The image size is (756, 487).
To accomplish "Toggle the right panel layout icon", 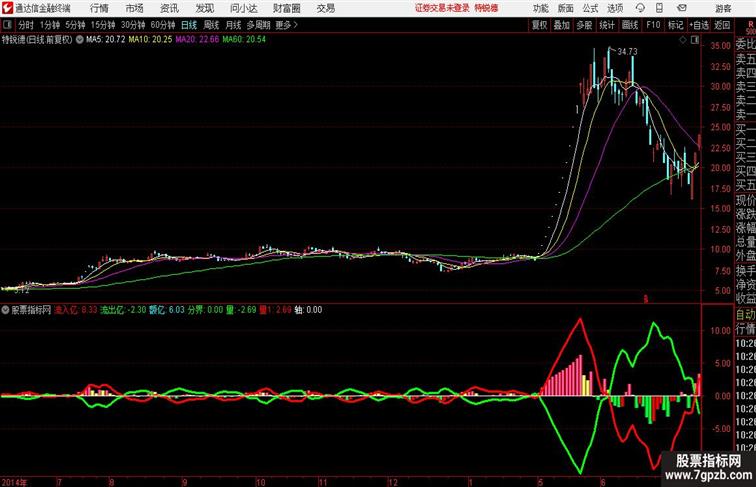I will tap(695, 40).
